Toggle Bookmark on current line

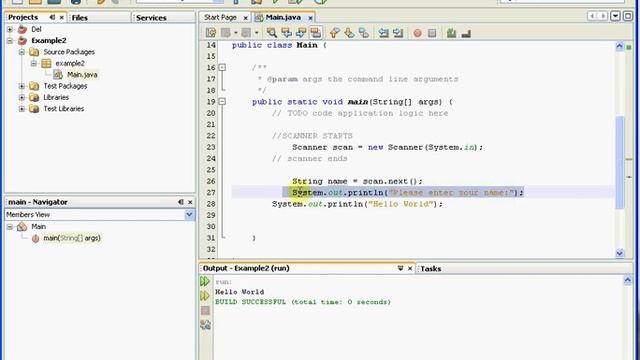(x=364, y=33)
